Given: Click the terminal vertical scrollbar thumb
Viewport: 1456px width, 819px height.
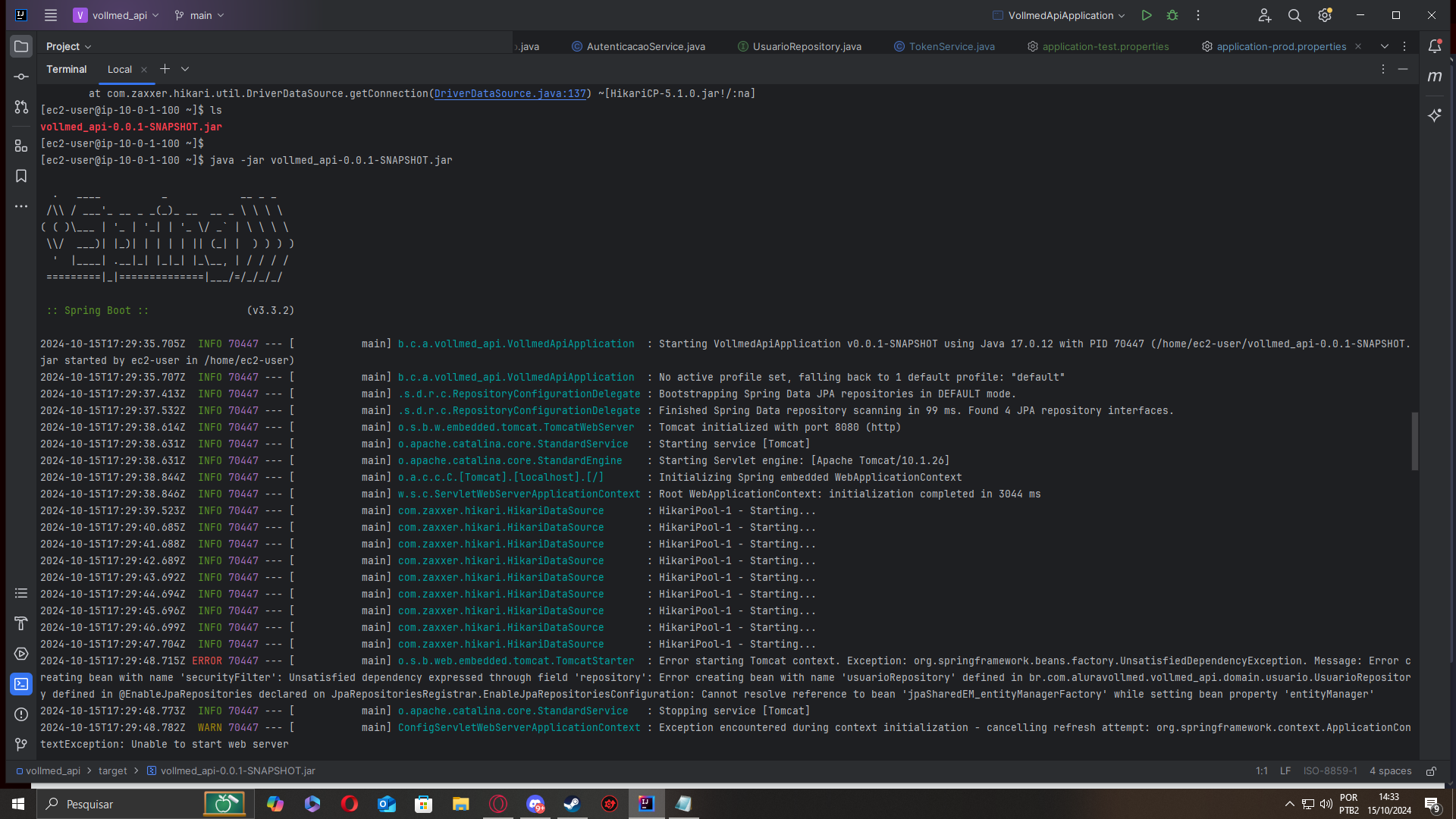Looking at the screenshot, I should (1414, 441).
